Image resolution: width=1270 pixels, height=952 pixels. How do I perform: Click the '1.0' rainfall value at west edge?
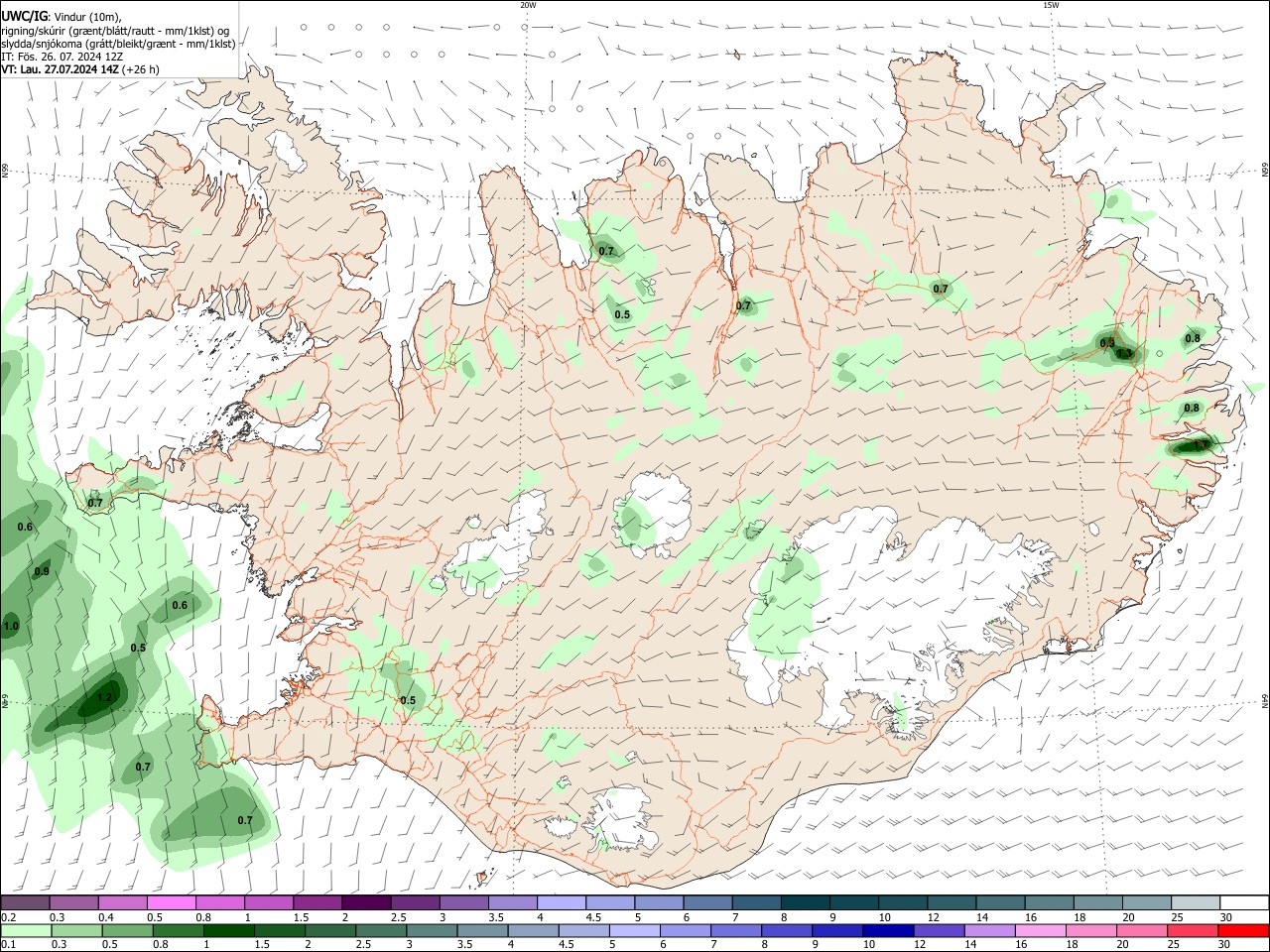point(11,627)
